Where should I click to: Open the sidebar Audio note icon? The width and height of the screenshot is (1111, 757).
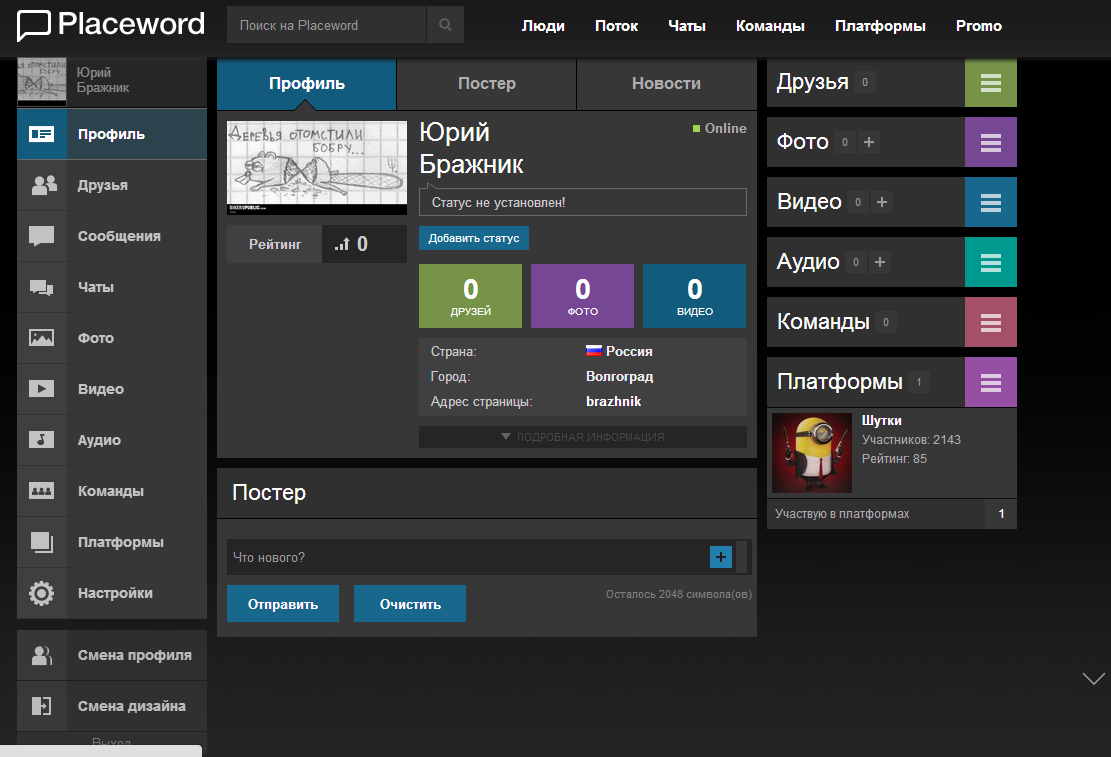(x=42, y=440)
